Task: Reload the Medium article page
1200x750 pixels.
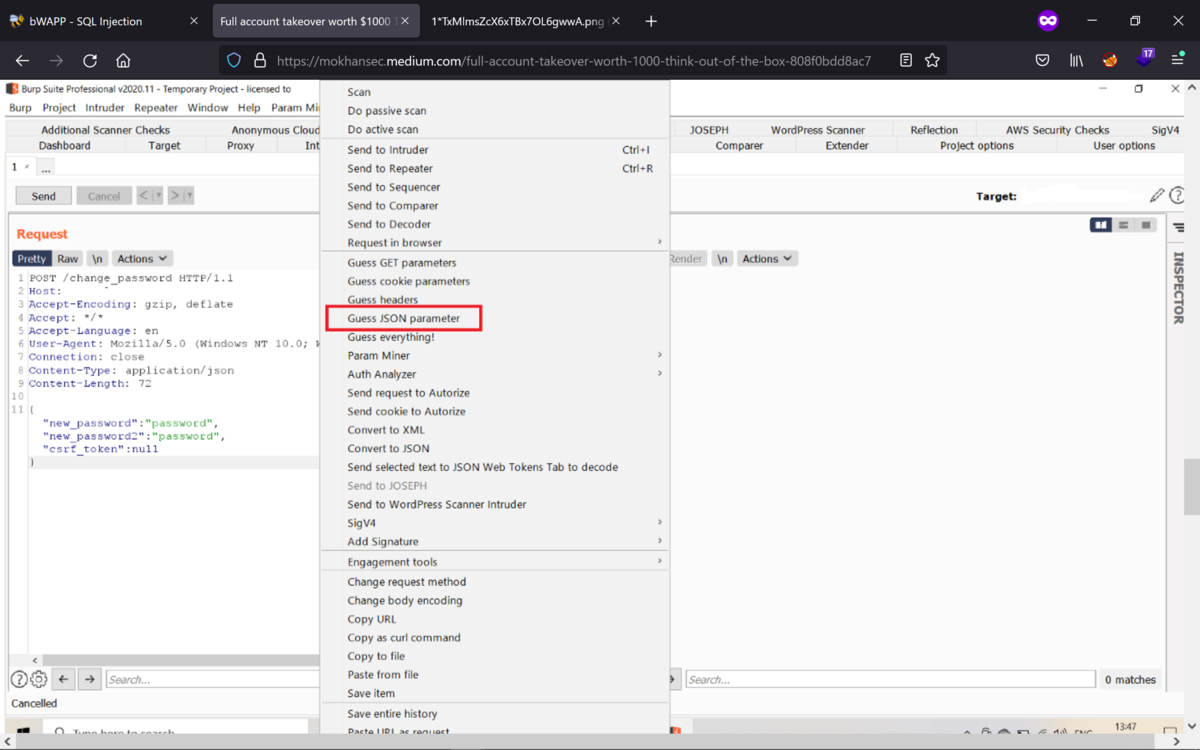Action: [x=90, y=60]
